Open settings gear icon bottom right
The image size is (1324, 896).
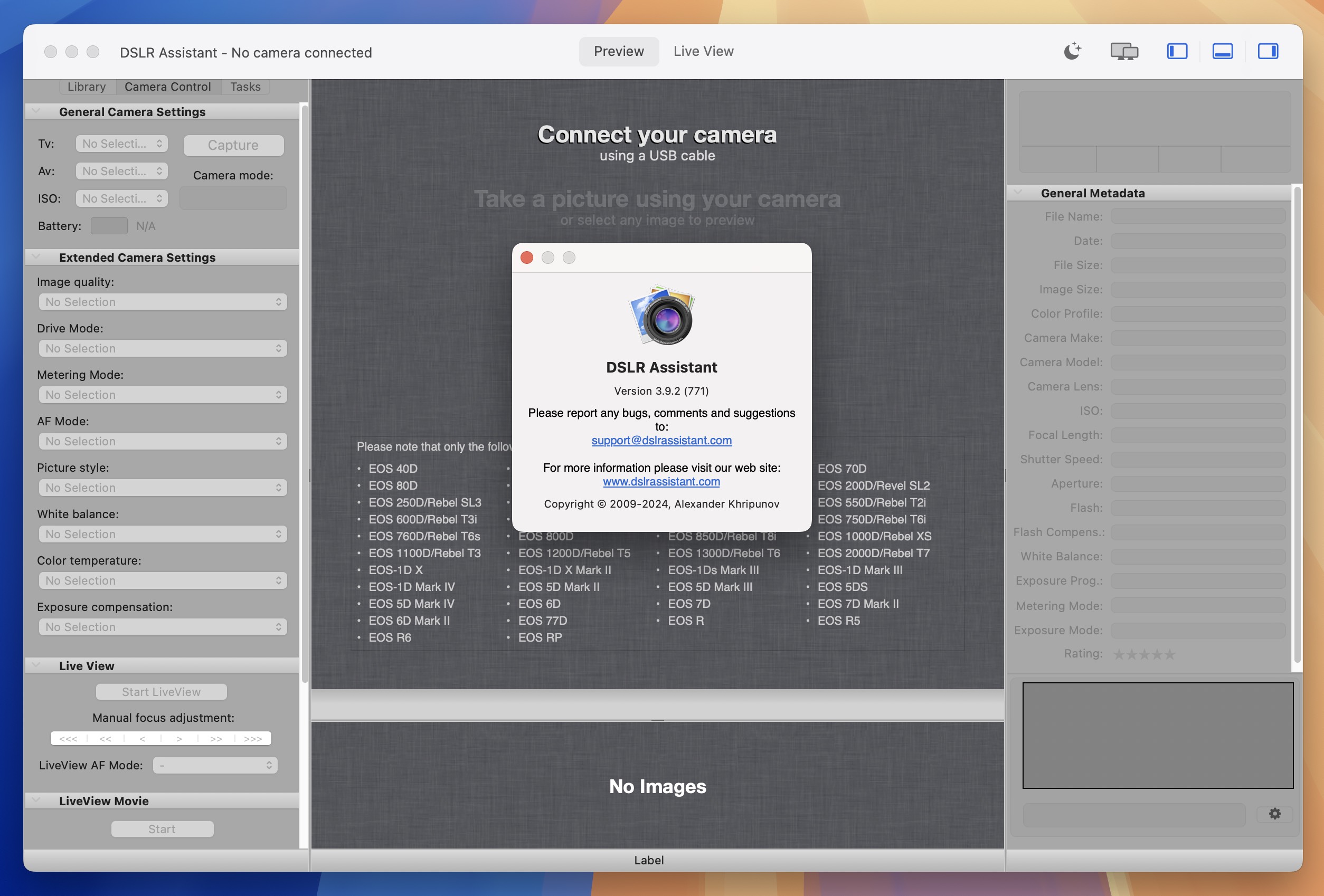1275,813
